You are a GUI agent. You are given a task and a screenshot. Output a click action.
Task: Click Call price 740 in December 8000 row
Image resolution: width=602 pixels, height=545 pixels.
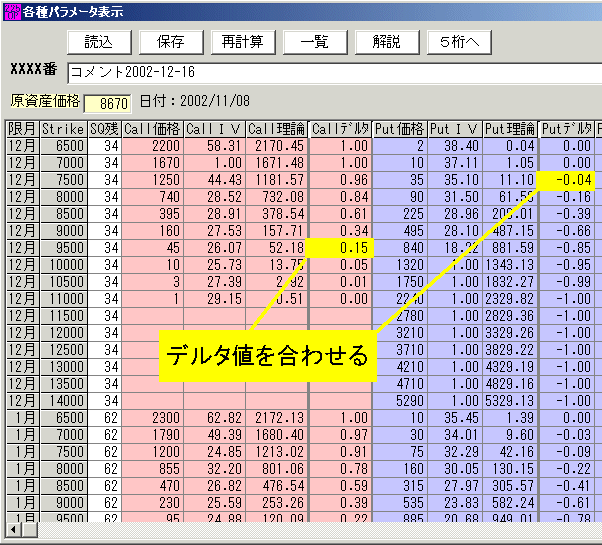(153, 197)
